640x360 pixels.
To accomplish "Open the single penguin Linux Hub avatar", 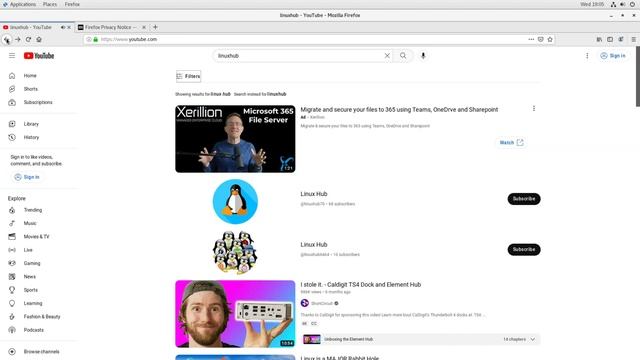I will pyautogui.click(x=235, y=202).
